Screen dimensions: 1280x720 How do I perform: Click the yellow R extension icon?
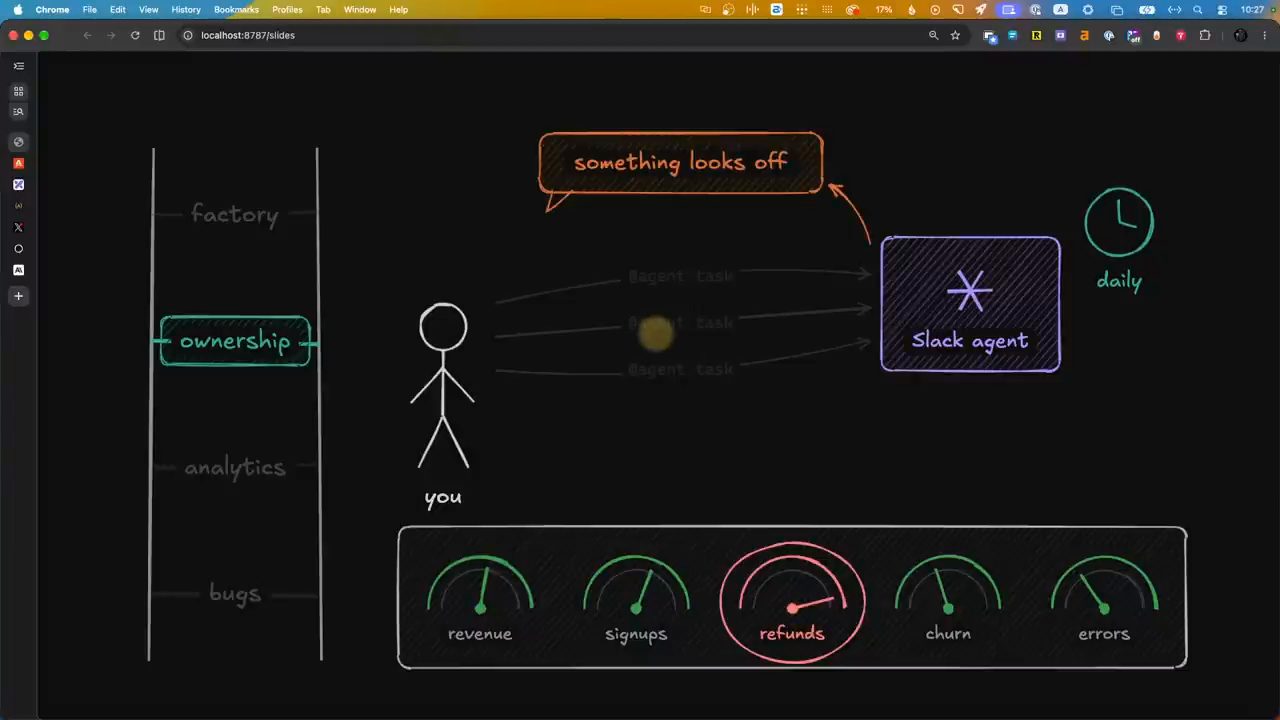[1036, 35]
